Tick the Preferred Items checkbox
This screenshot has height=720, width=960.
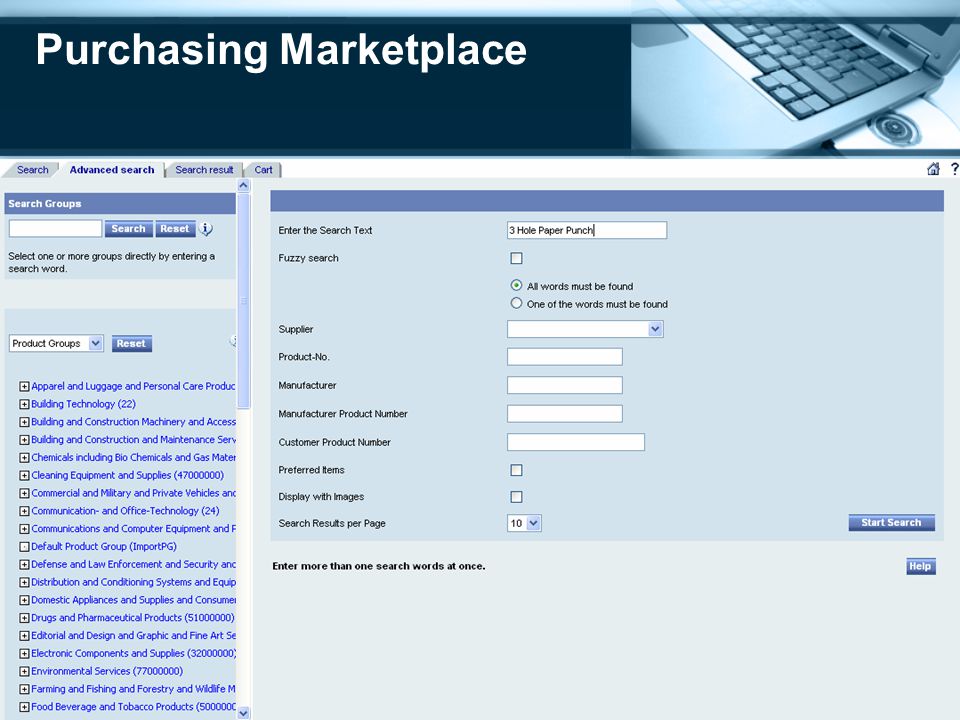tap(517, 470)
